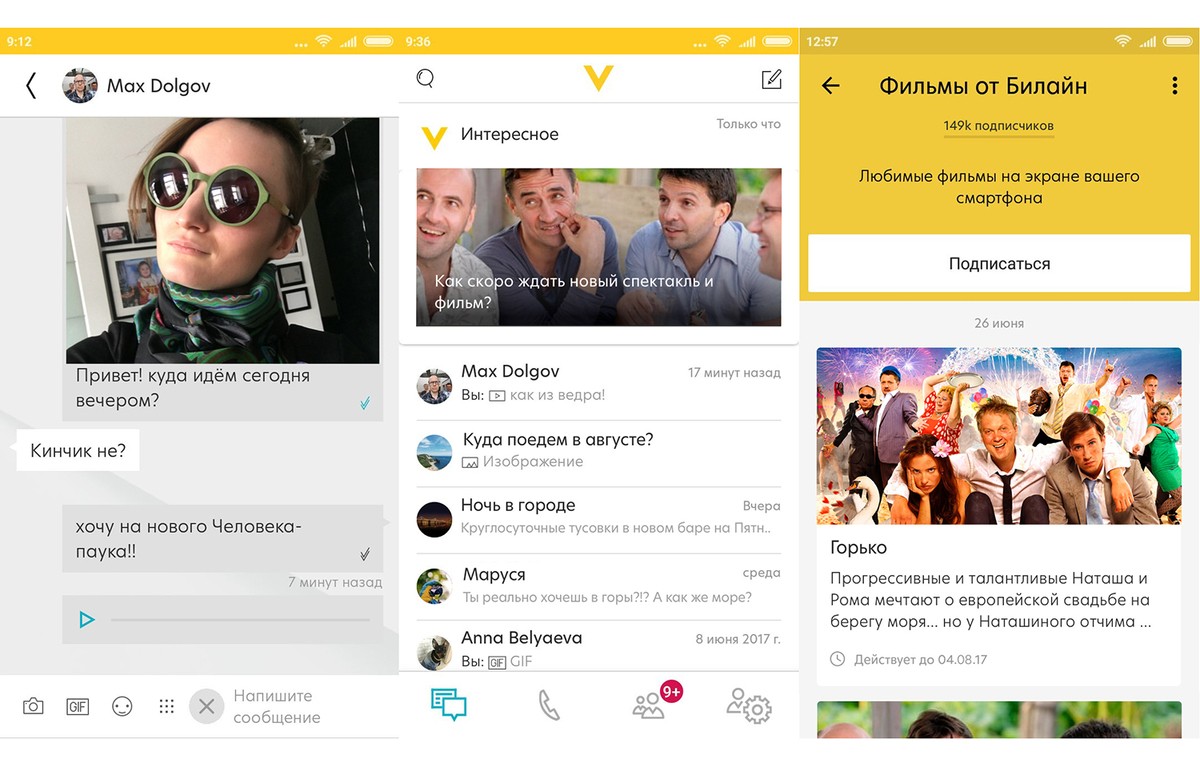Go back from Фильмы от Билайн channel

point(830,86)
